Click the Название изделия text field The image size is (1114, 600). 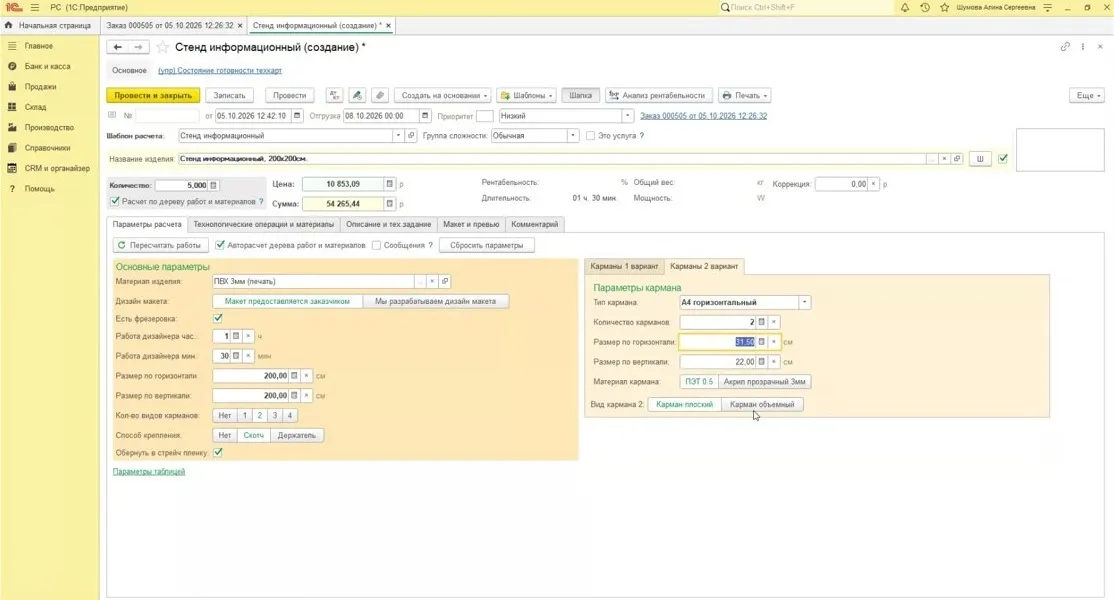click(553, 159)
